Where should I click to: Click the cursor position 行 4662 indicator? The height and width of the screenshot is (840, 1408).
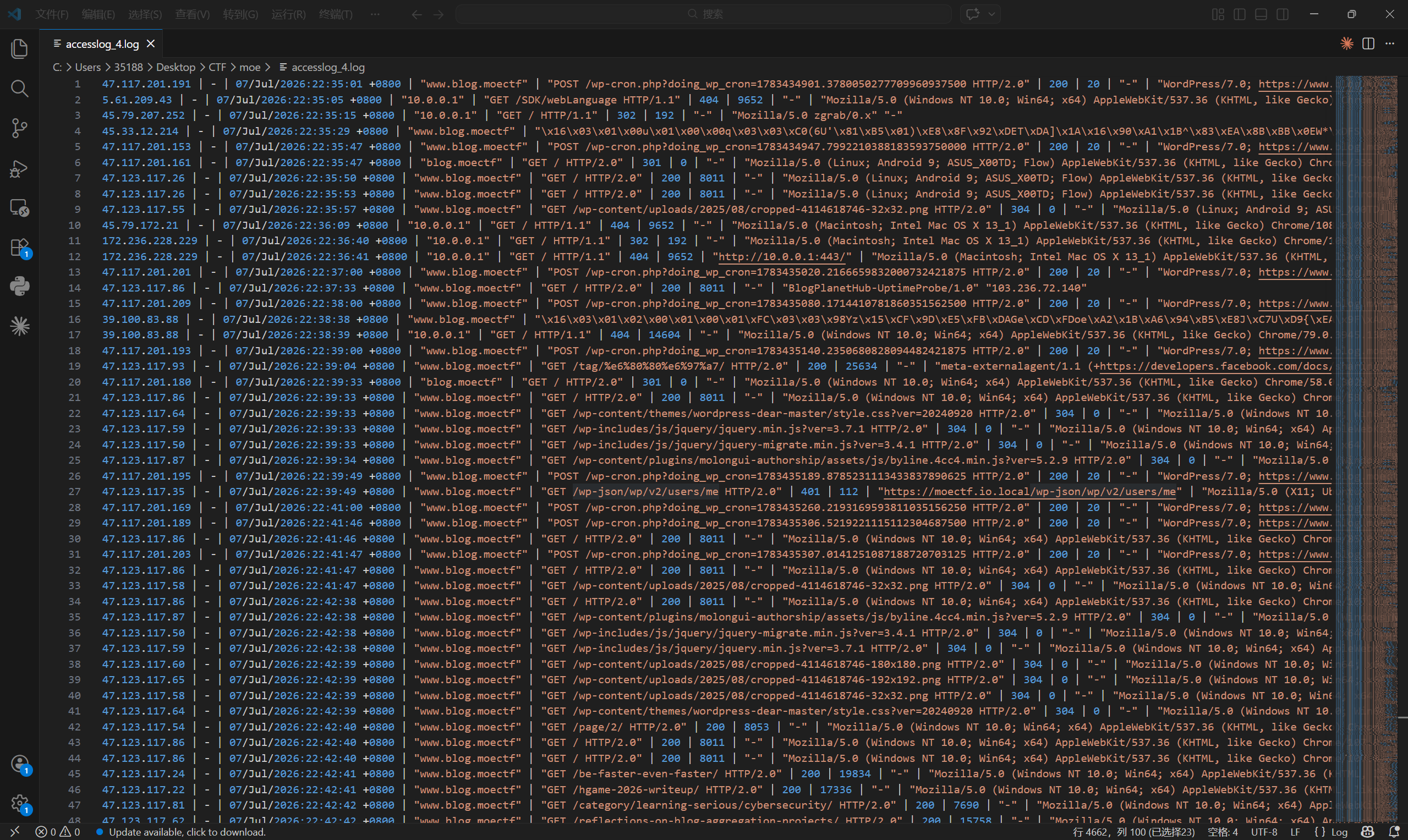(x=1134, y=832)
